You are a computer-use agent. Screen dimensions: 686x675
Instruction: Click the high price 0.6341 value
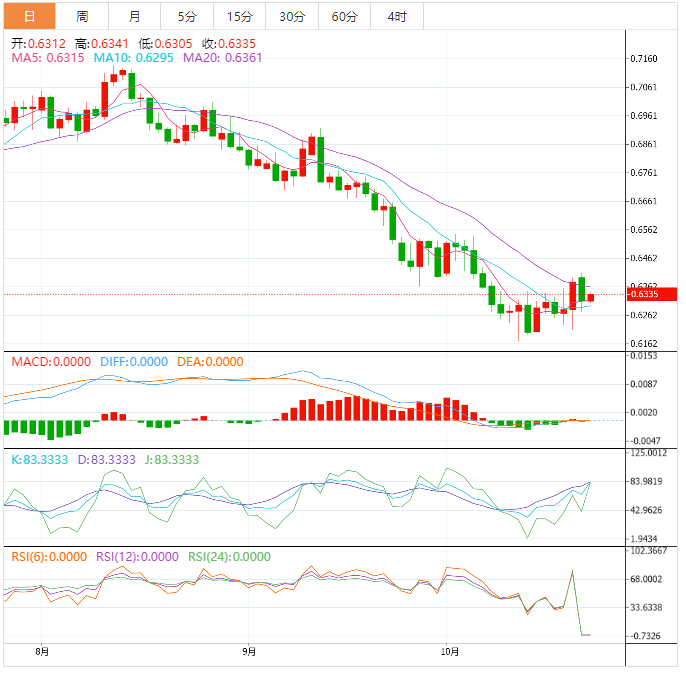click(x=110, y=44)
